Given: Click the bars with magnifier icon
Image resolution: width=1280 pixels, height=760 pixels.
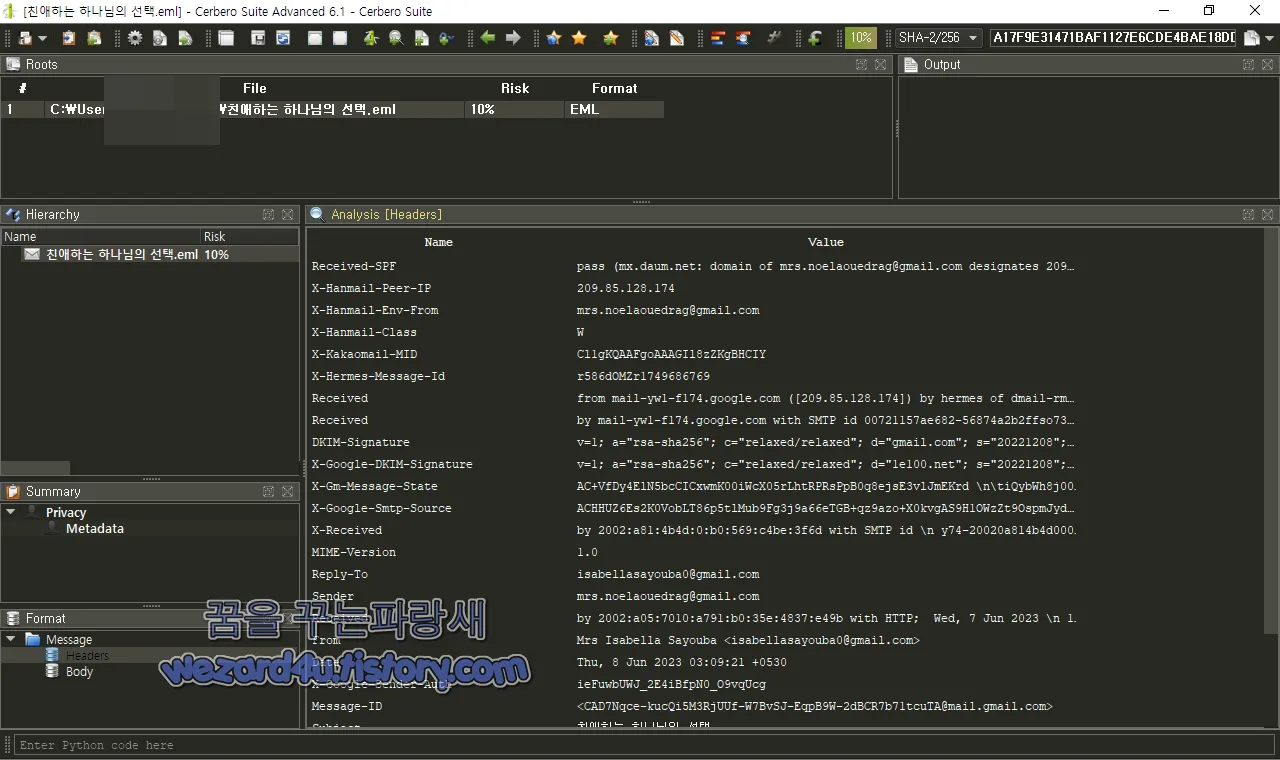Looking at the screenshot, I should pyautogui.click(x=743, y=38).
